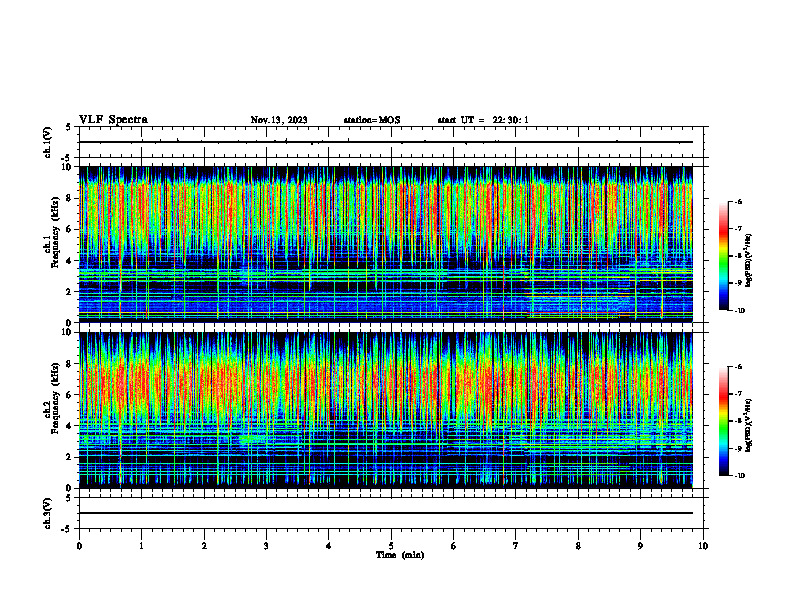The image size is (792, 612).
Task: Click time-axis tick label "0"
Action: (x=79, y=546)
